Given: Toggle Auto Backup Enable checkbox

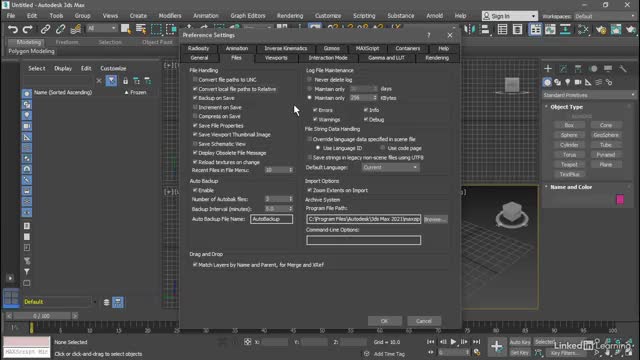Looking at the screenshot, I should point(195,190).
